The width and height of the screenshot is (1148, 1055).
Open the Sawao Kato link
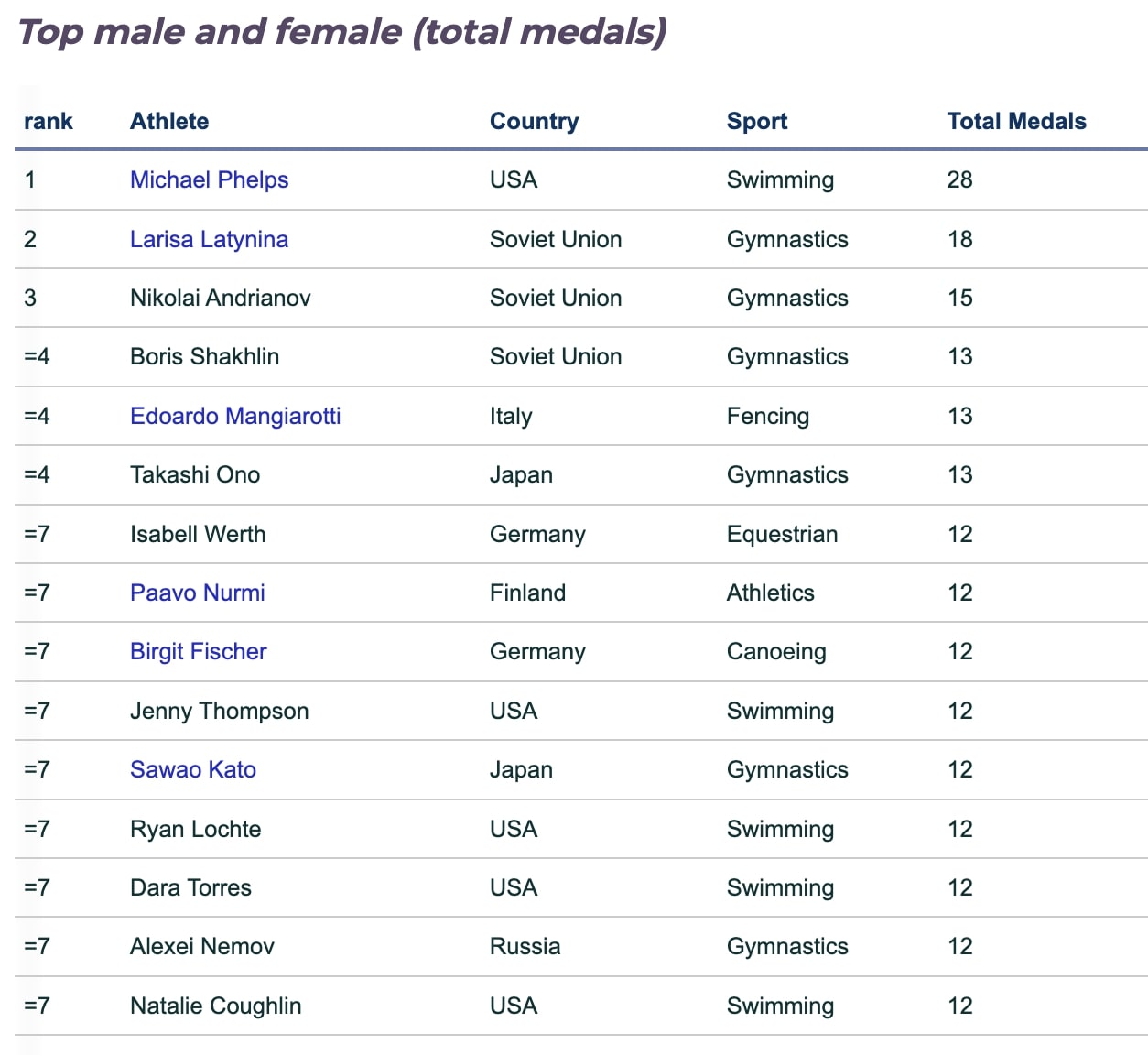click(192, 769)
